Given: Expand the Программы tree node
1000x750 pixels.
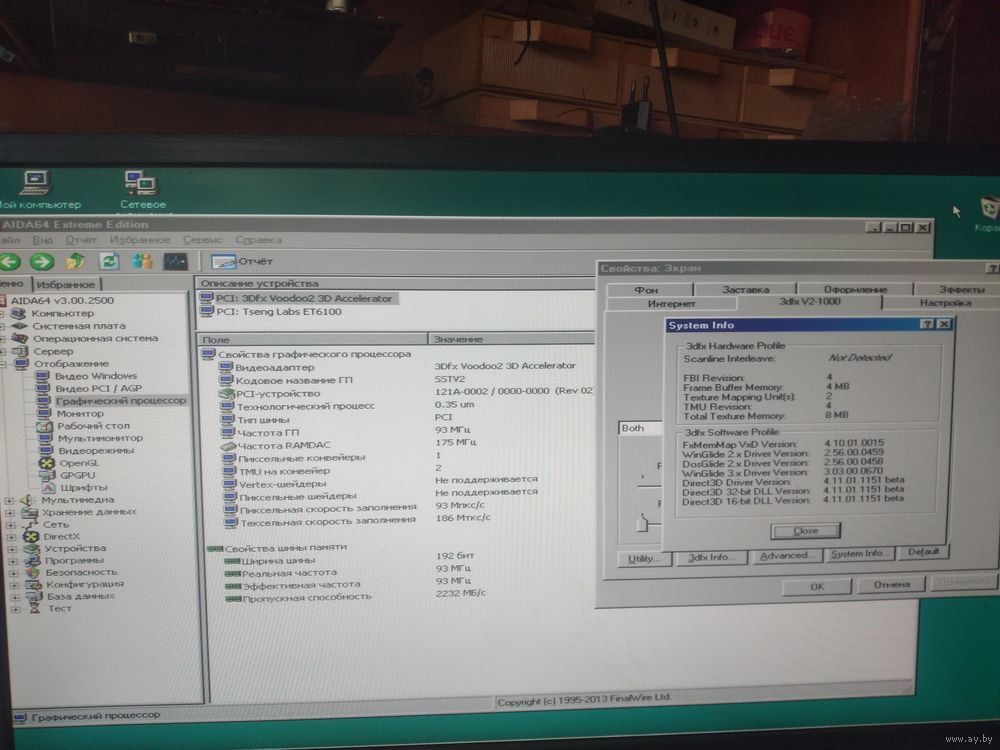Looking at the screenshot, I should (x=13, y=561).
